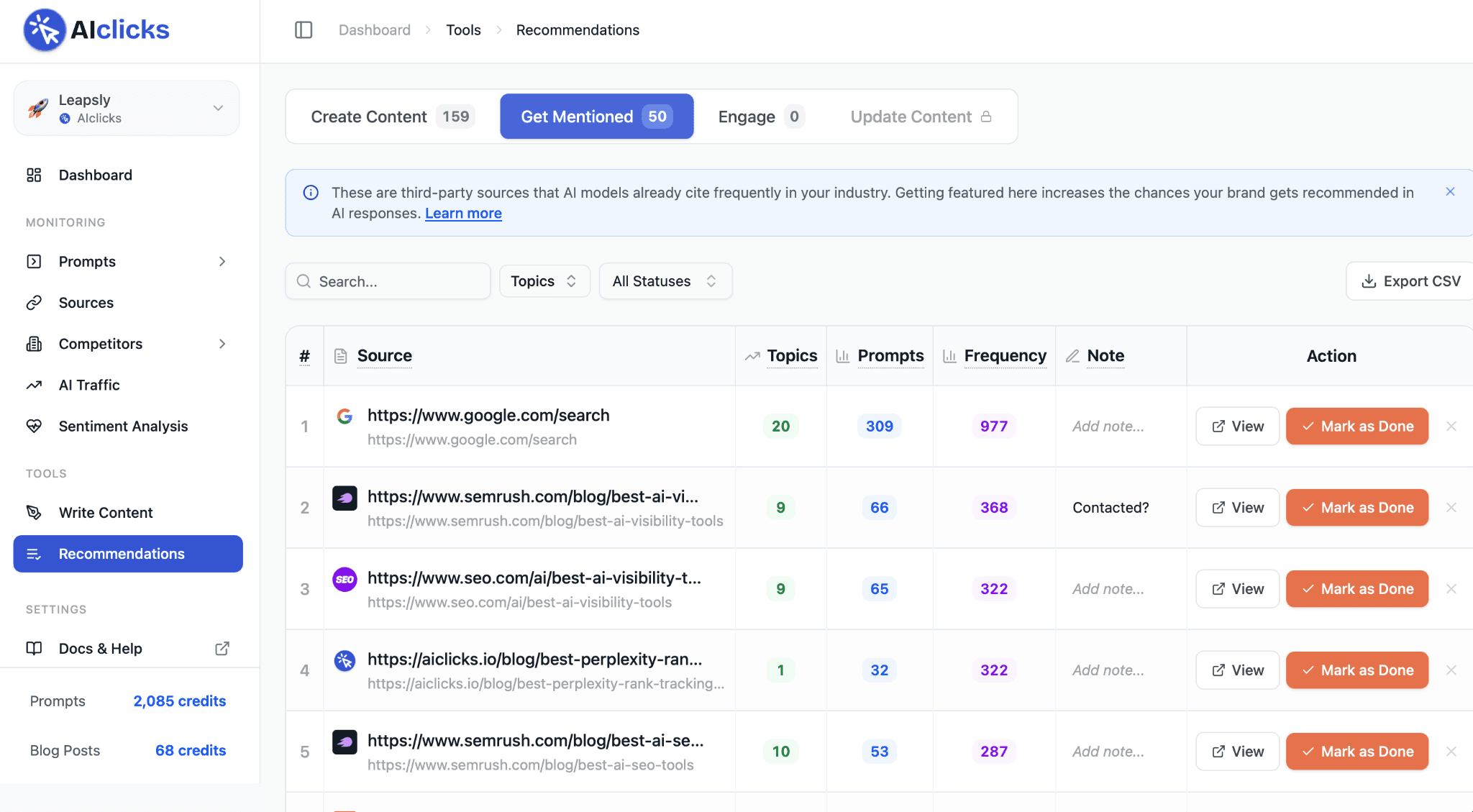Click the external link icon beside Docs & Help
Image resolution: width=1473 pixels, height=812 pixels.
222,648
